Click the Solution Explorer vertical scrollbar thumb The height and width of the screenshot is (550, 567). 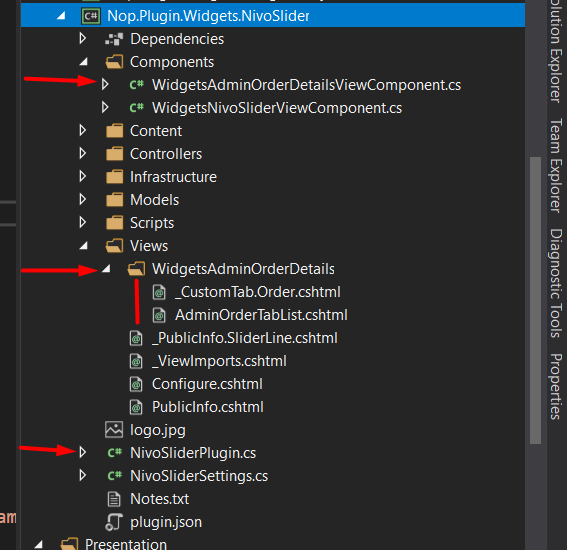tap(535, 300)
